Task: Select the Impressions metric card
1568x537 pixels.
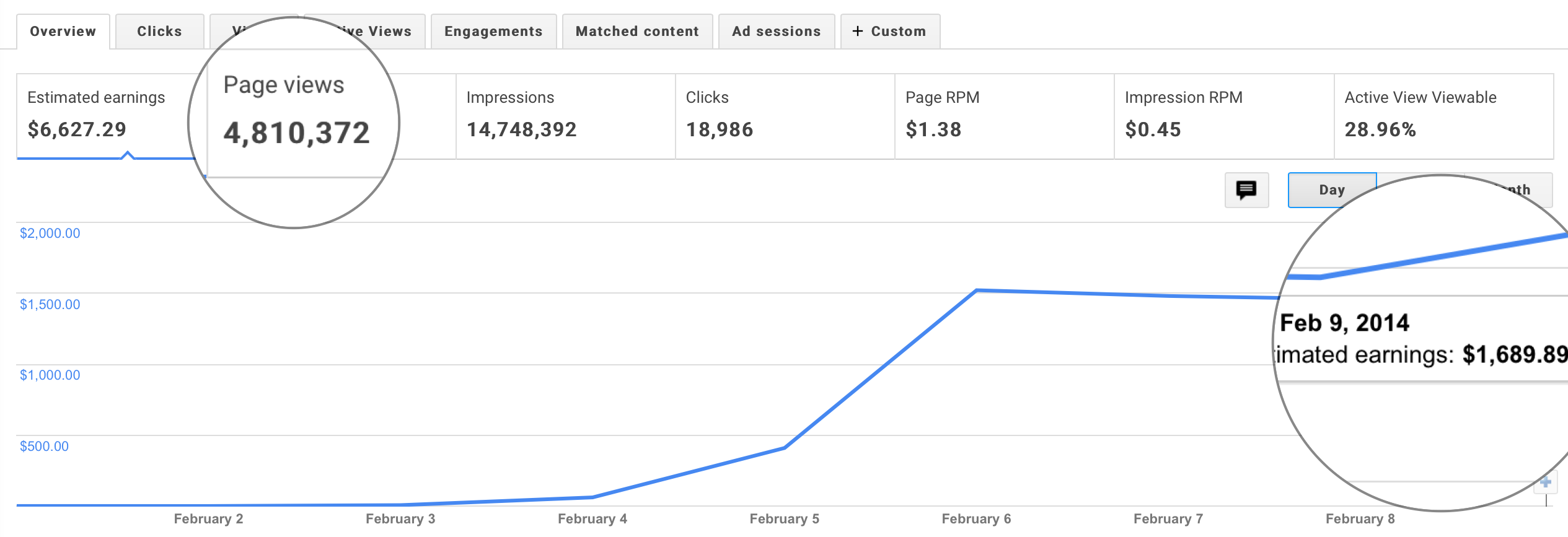Action: pos(565,116)
